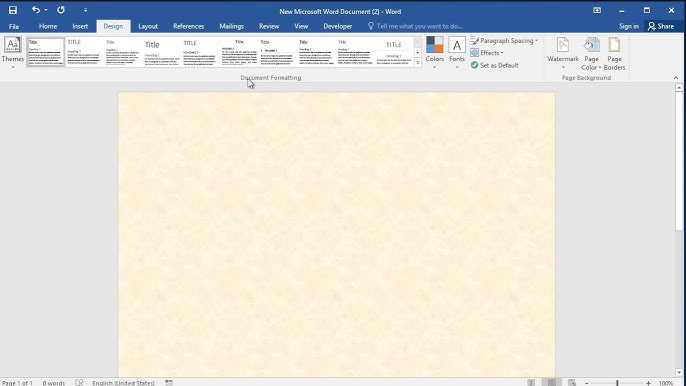Go to the References tab

(x=189, y=26)
